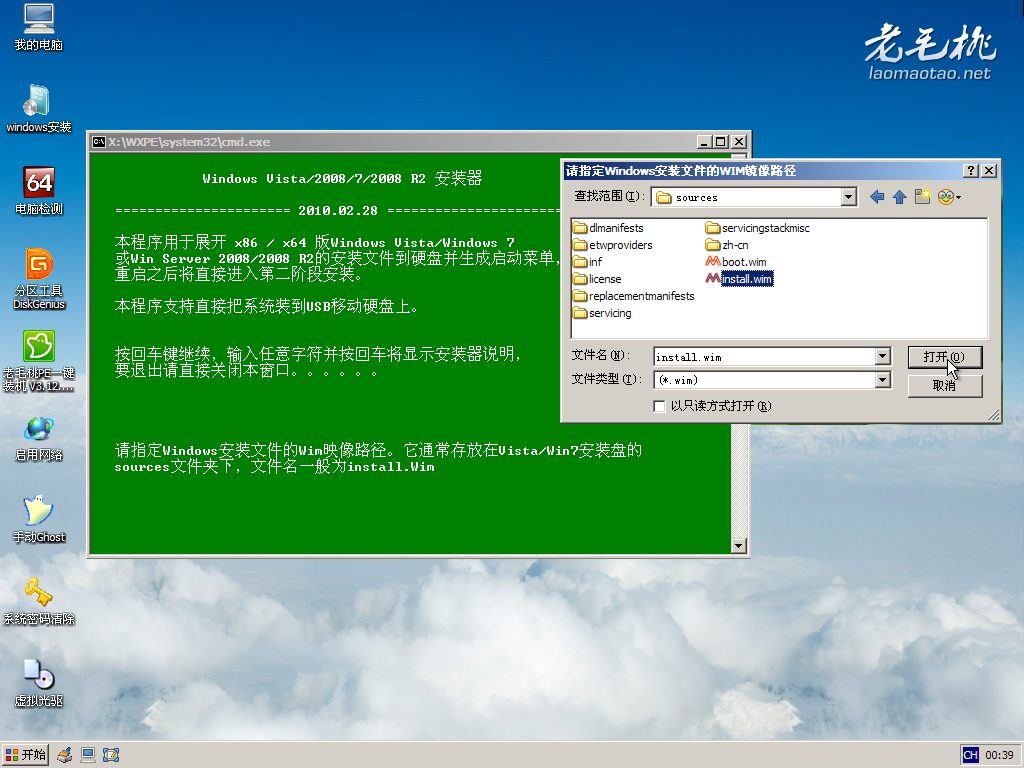Expand the 查找范围 sources dropdown

(848, 197)
